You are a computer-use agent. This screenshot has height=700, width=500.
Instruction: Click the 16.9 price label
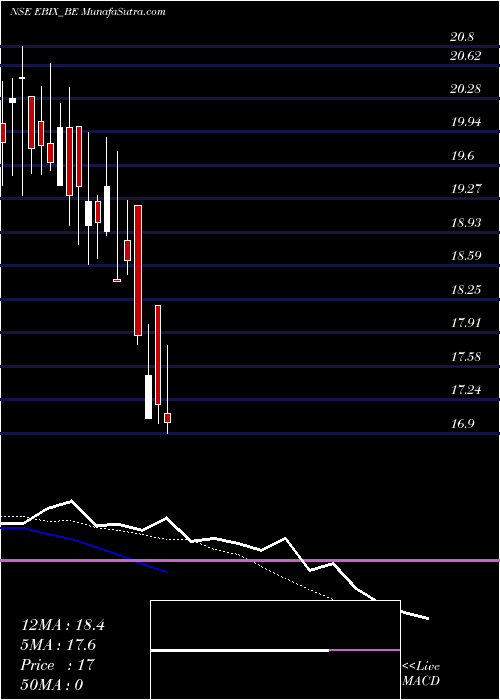click(462, 424)
